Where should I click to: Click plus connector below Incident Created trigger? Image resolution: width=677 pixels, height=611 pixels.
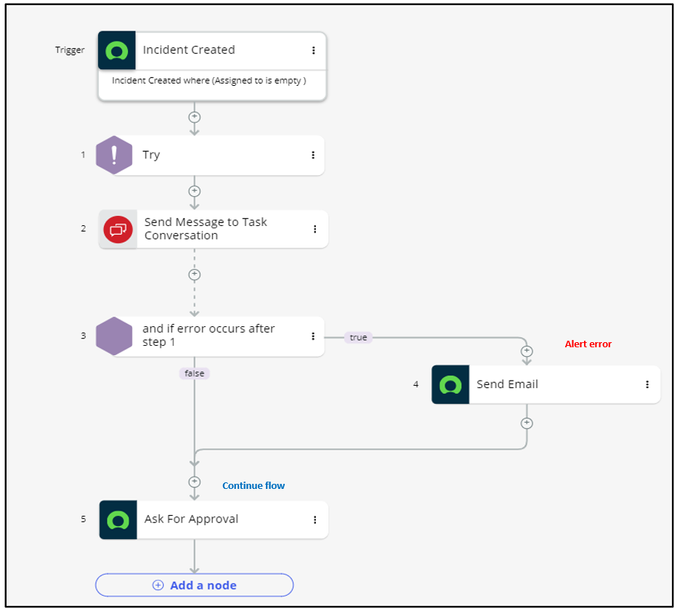[194, 117]
